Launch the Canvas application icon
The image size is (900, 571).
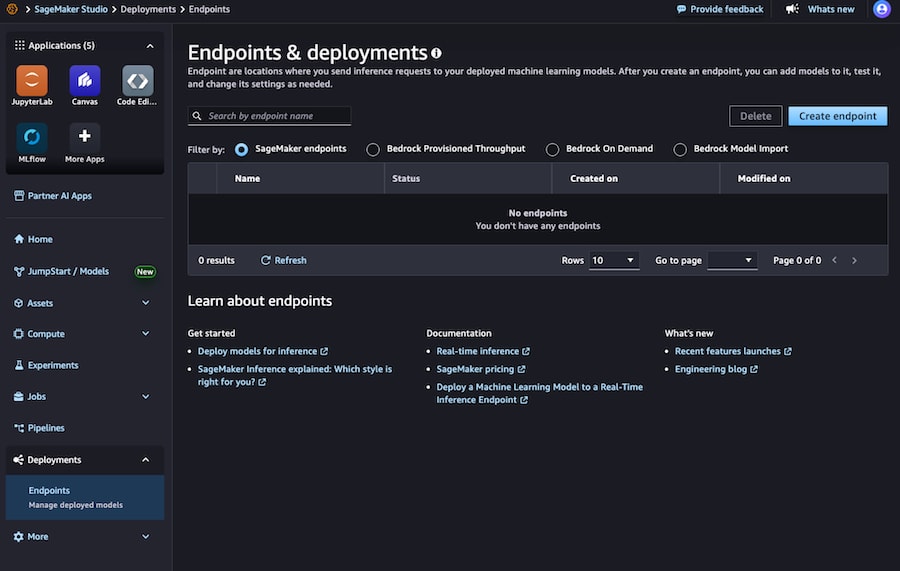coord(85,80)
